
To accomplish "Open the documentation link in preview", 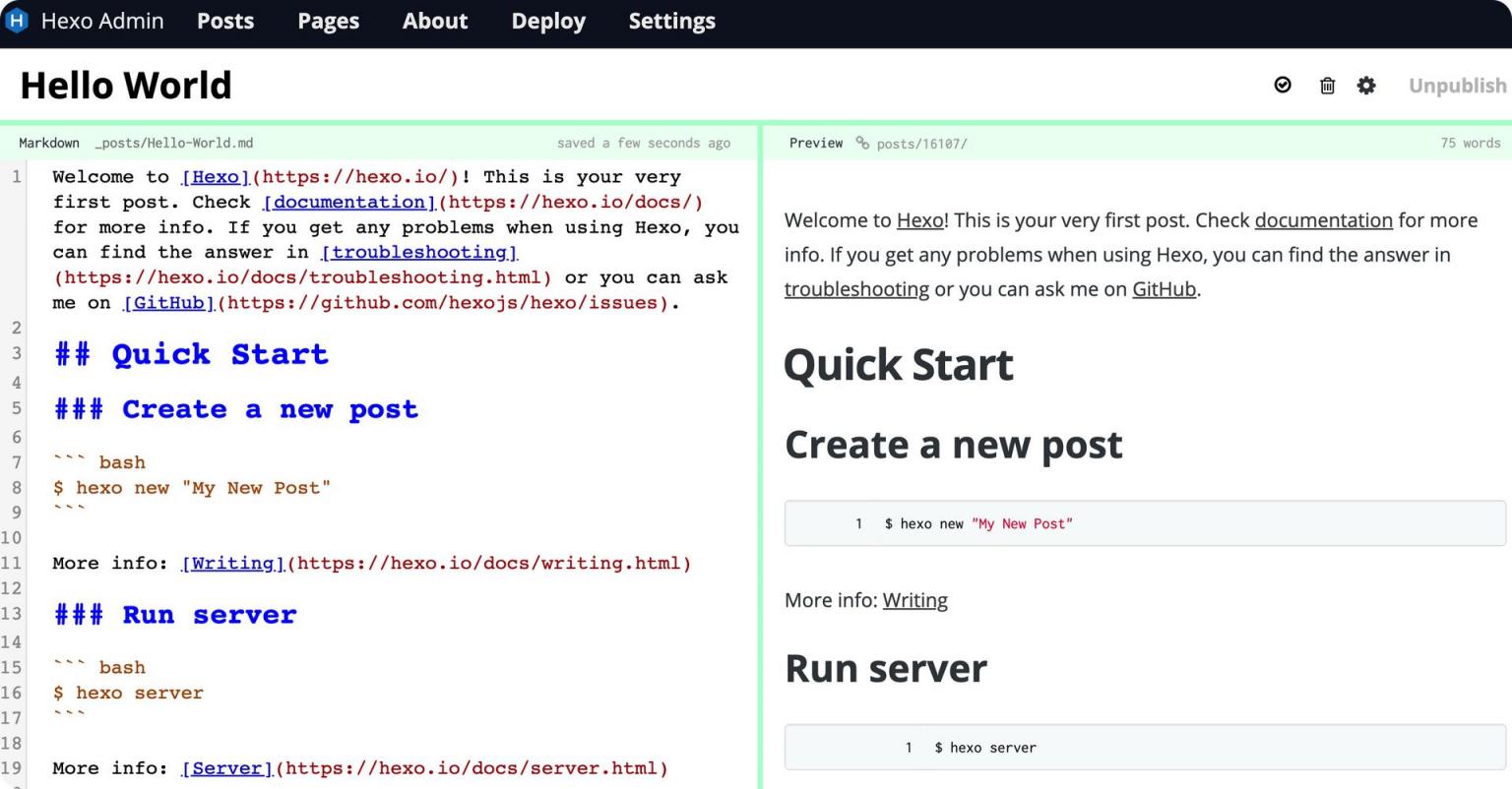I will pos(1323,220).
